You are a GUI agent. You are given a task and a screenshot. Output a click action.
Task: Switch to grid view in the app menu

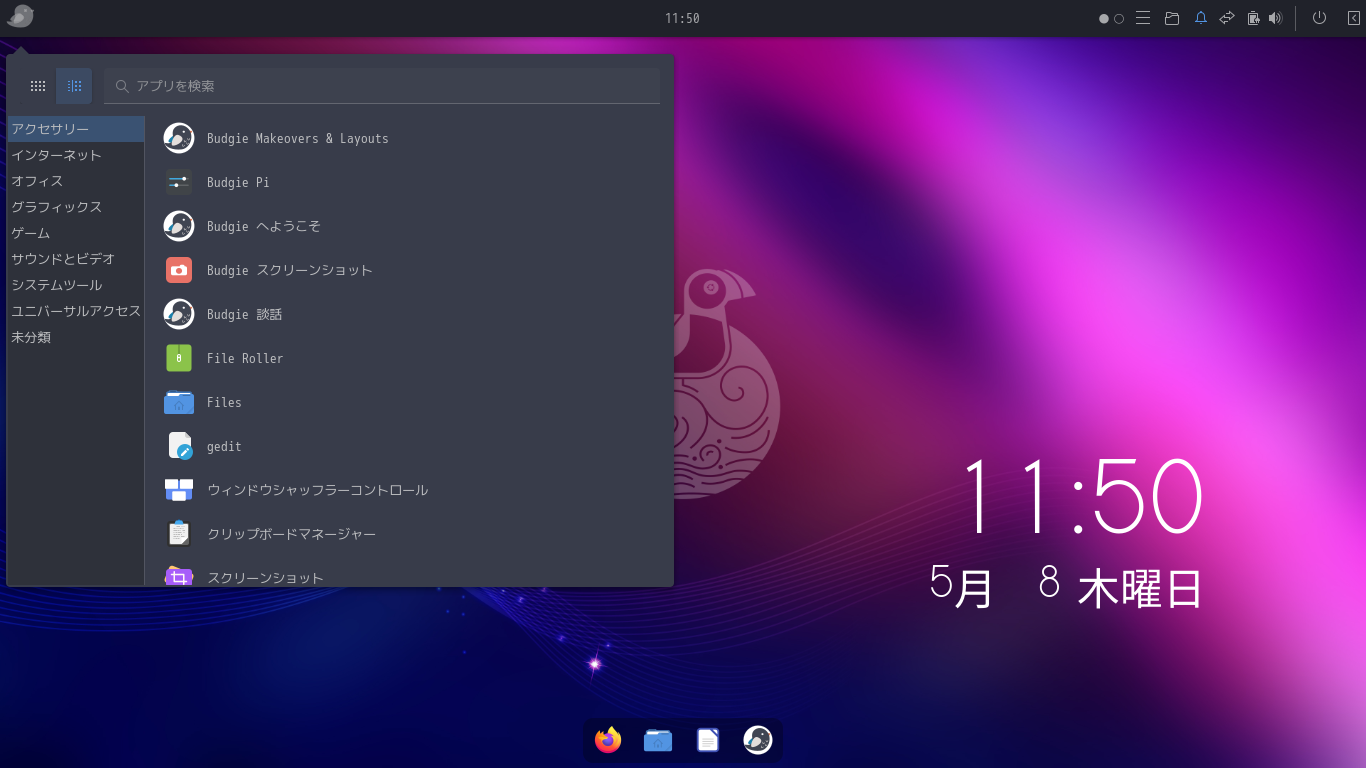tap(37, 85)
